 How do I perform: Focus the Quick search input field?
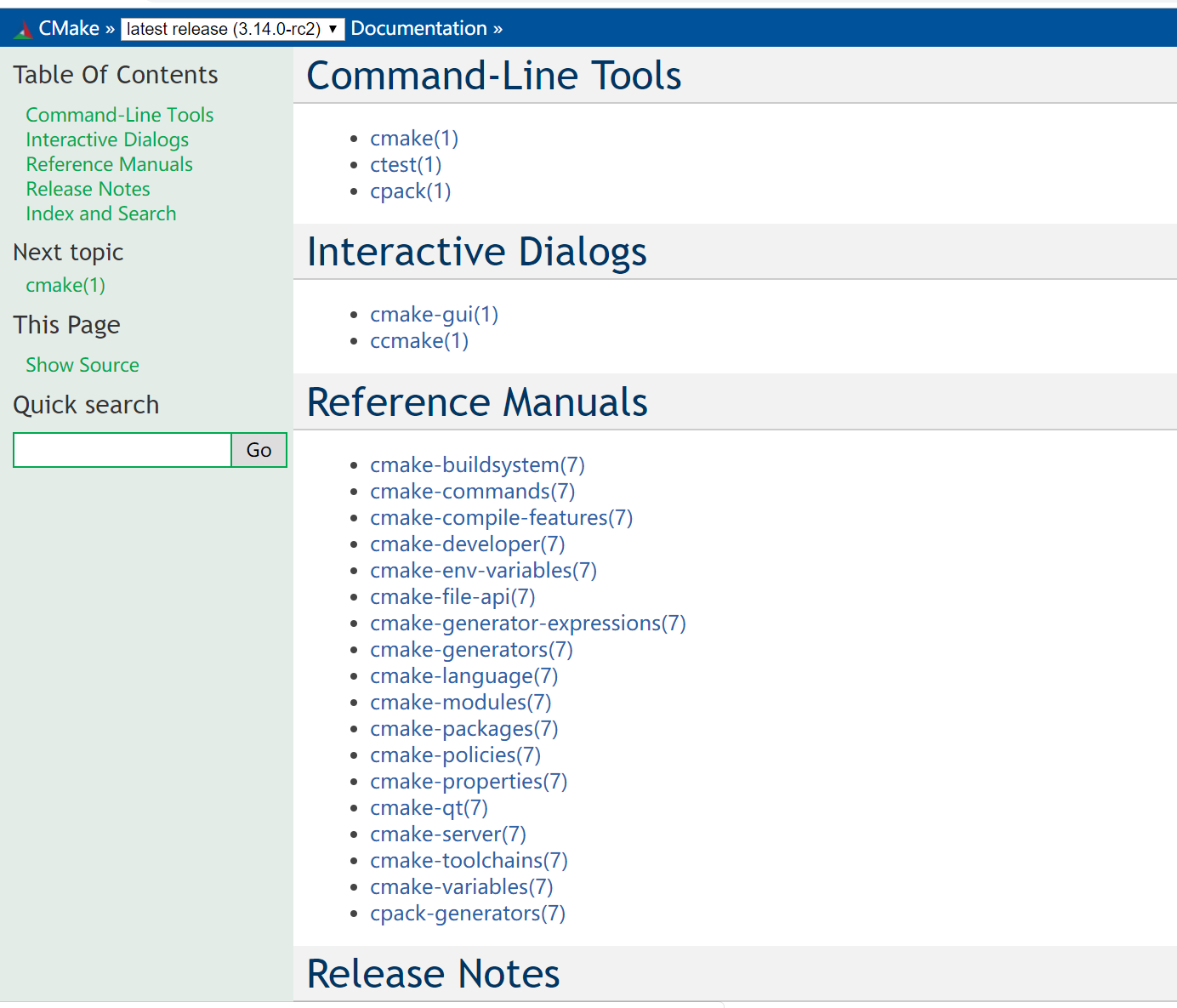pyautogui.click(x=122, y=450)
